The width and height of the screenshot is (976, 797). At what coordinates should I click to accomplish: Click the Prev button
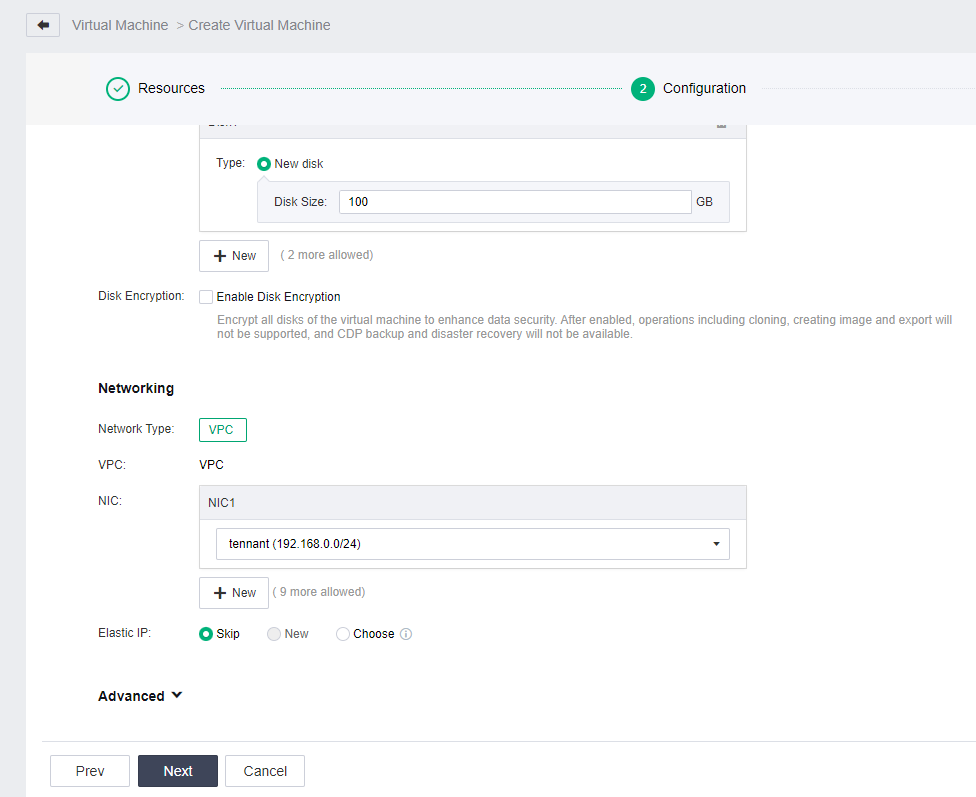(90, 771)
